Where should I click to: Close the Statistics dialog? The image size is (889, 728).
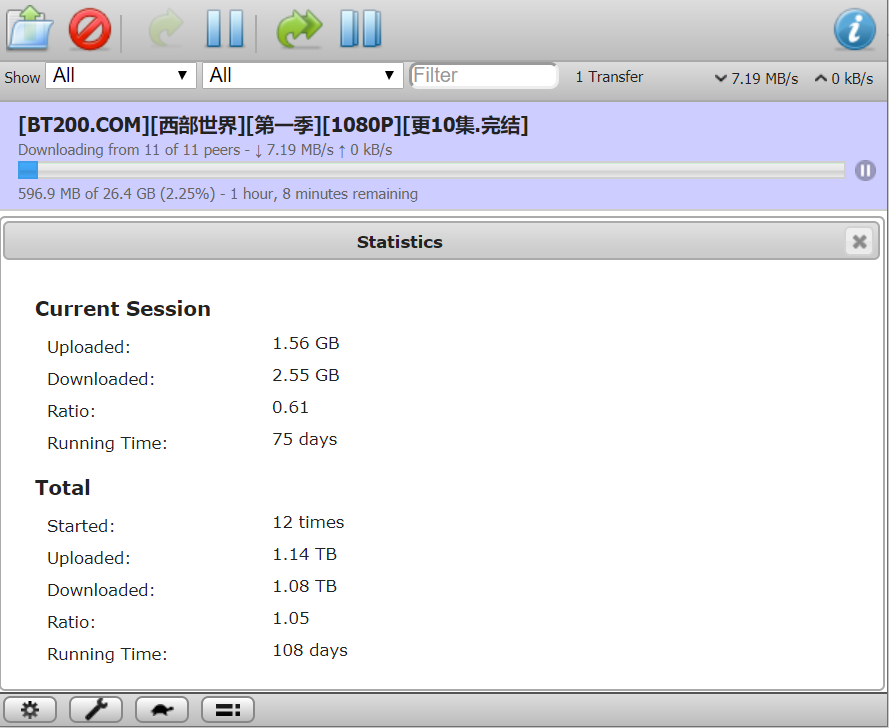[858, 241]
